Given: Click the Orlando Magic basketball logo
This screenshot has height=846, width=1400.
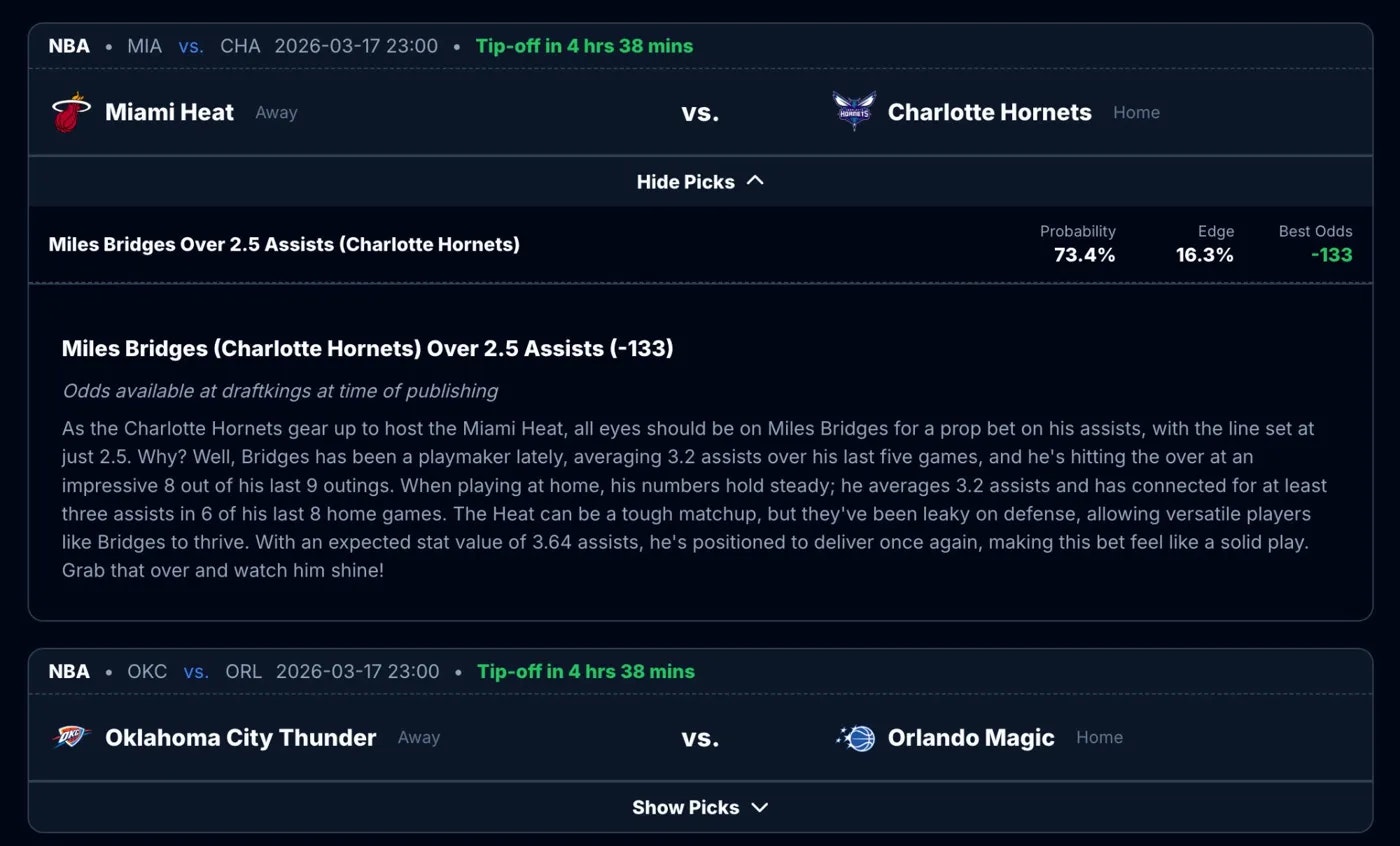Looking at the screenshot, I should (855, 737).
